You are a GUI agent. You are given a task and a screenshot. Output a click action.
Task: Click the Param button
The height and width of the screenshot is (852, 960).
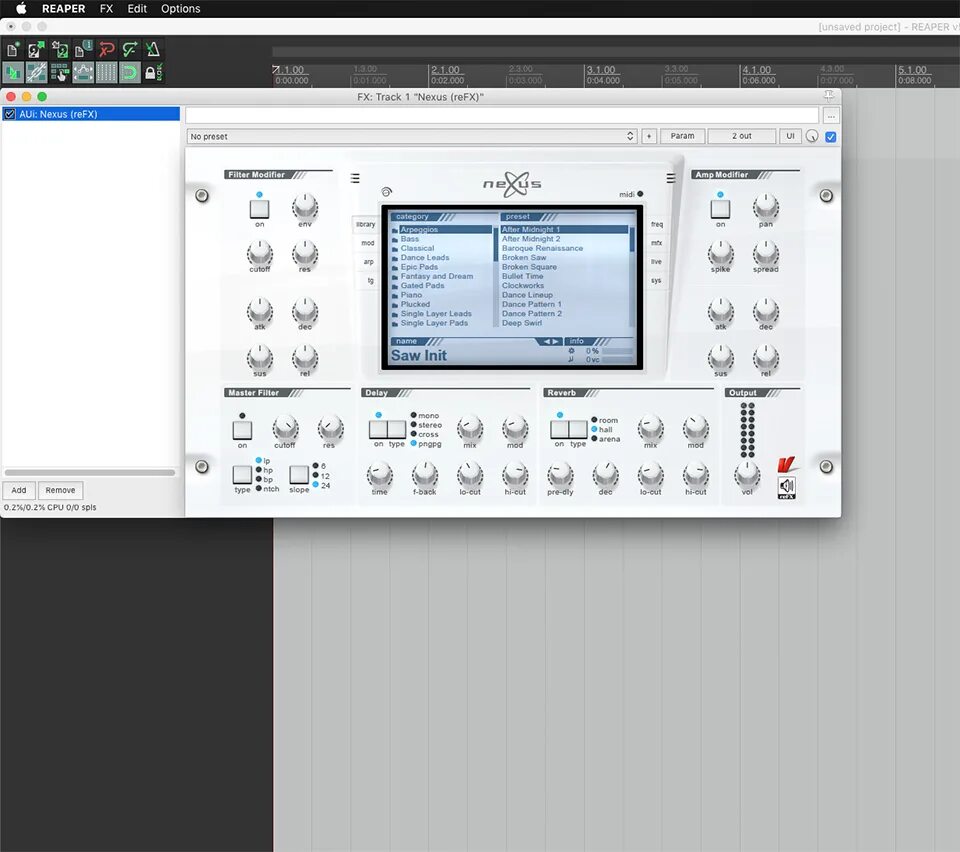(x=682, y=136)
